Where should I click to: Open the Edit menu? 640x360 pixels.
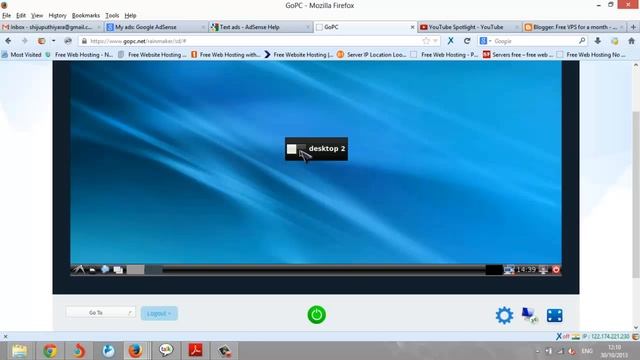21,16
